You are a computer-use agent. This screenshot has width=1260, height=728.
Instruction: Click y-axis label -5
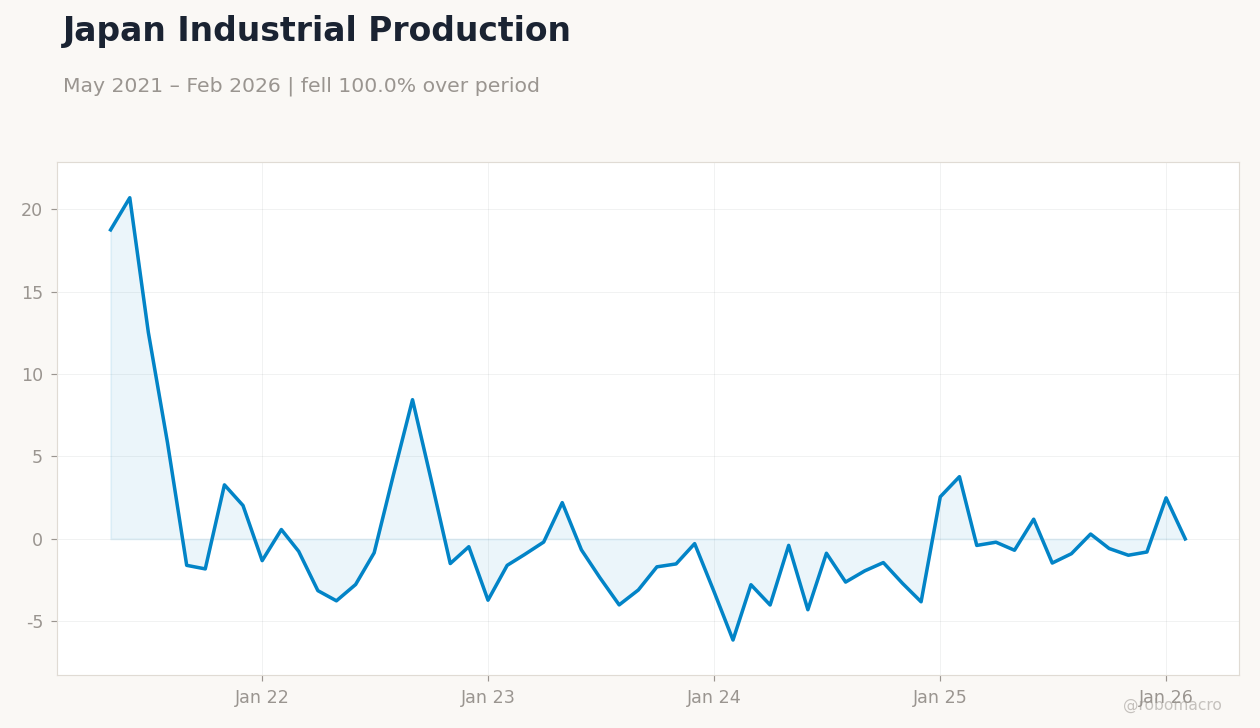[34, 622]
